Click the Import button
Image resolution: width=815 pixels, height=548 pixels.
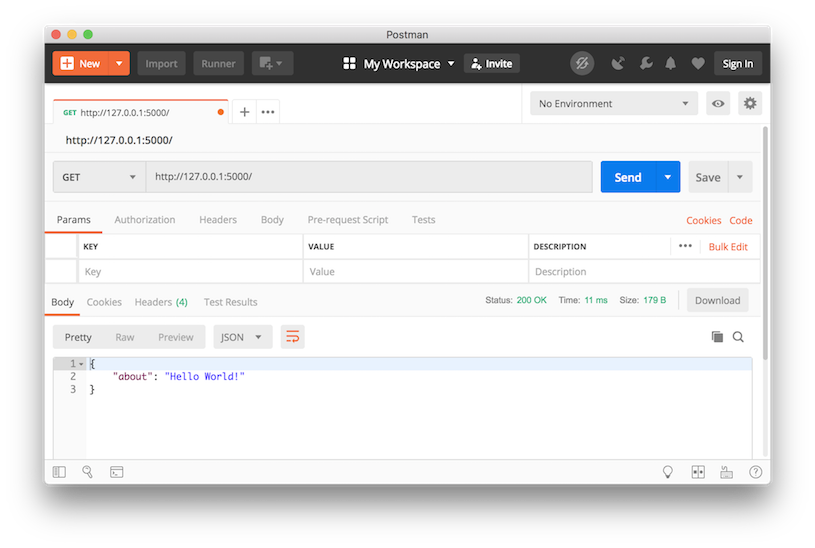coord(161,63)
